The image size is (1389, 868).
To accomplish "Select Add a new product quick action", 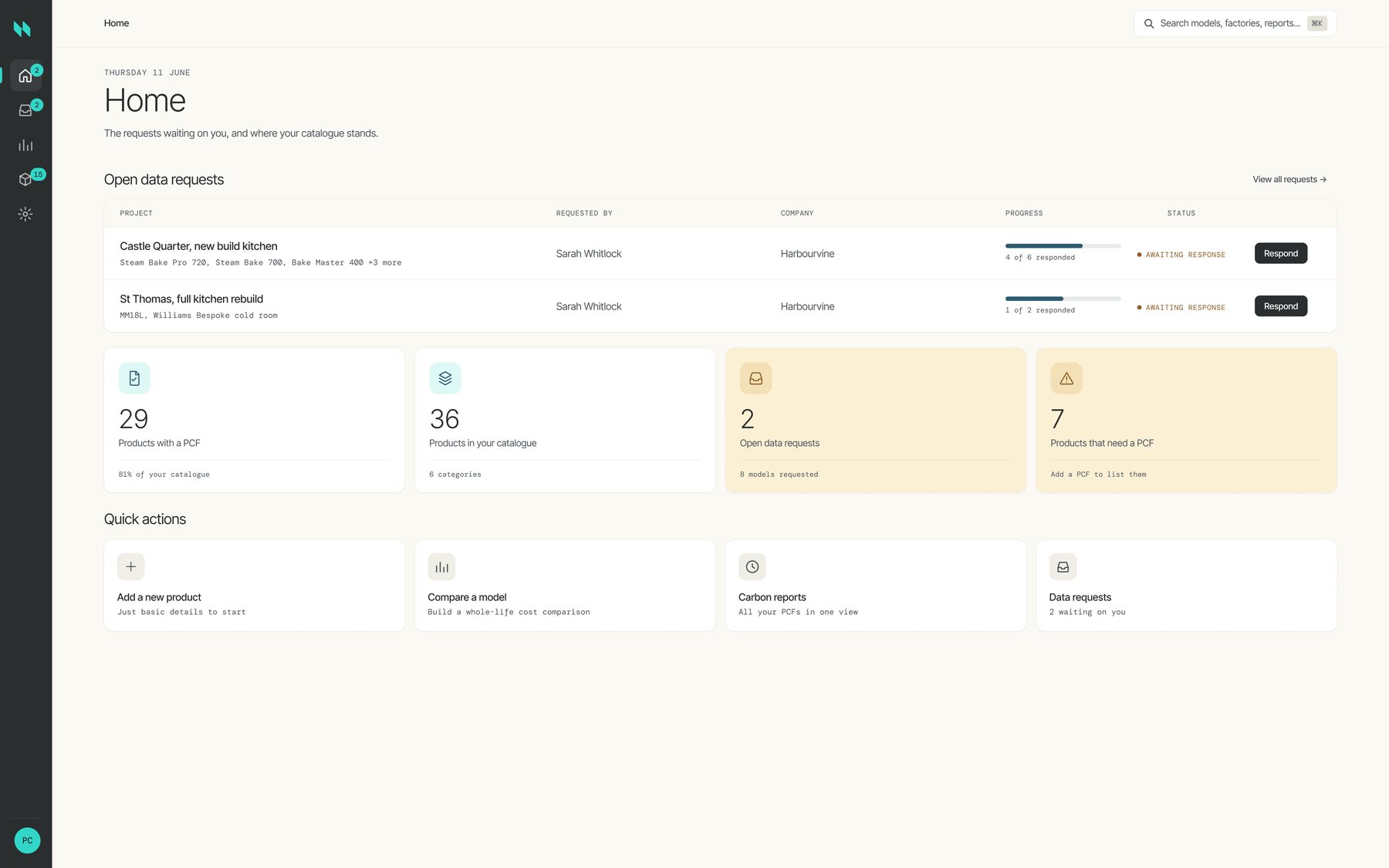I will click(x=254, y=586).
